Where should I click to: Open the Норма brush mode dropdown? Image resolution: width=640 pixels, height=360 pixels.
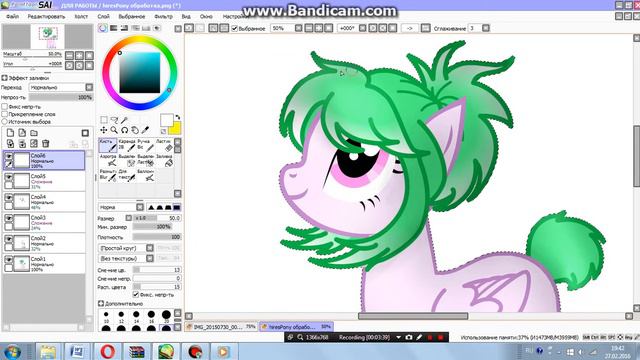click(140, 207)
